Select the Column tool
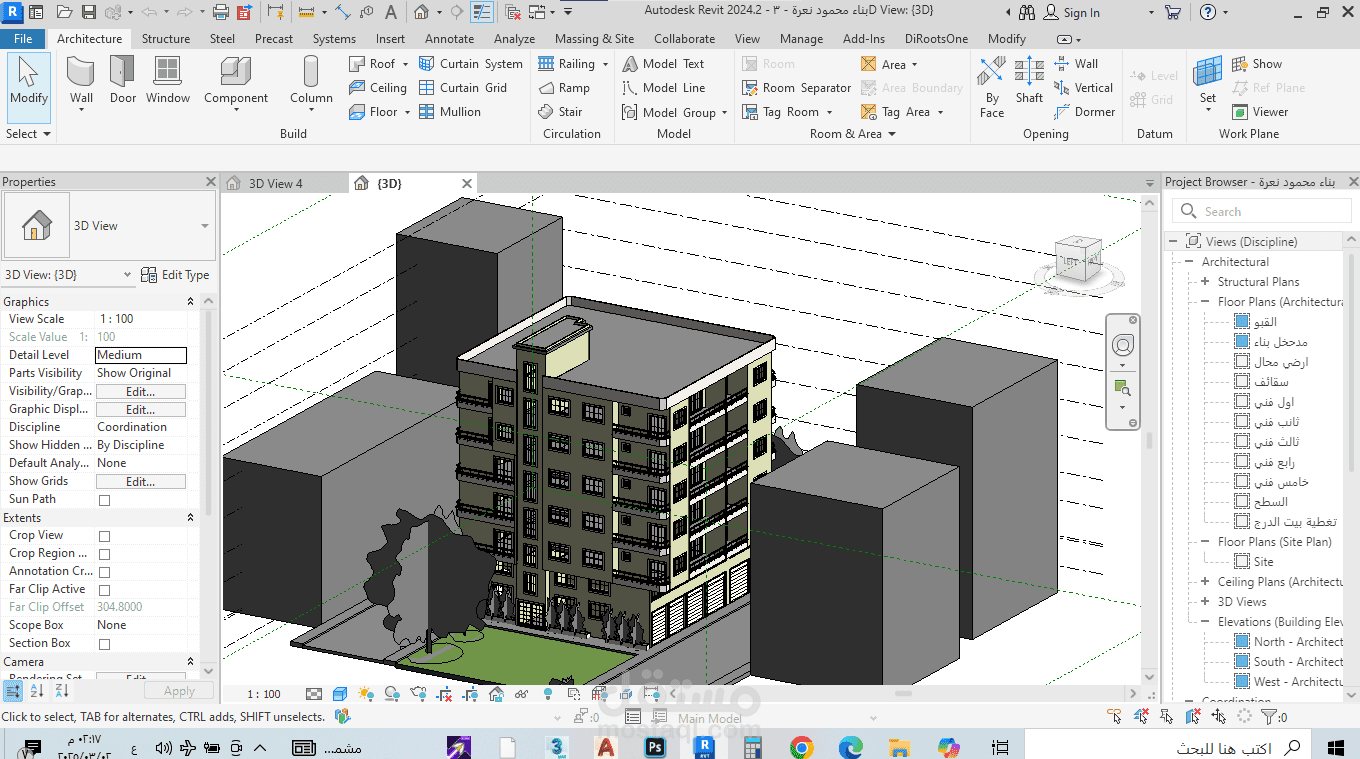This screenshot has width=1360, height=759. click(x=311, y=80)
